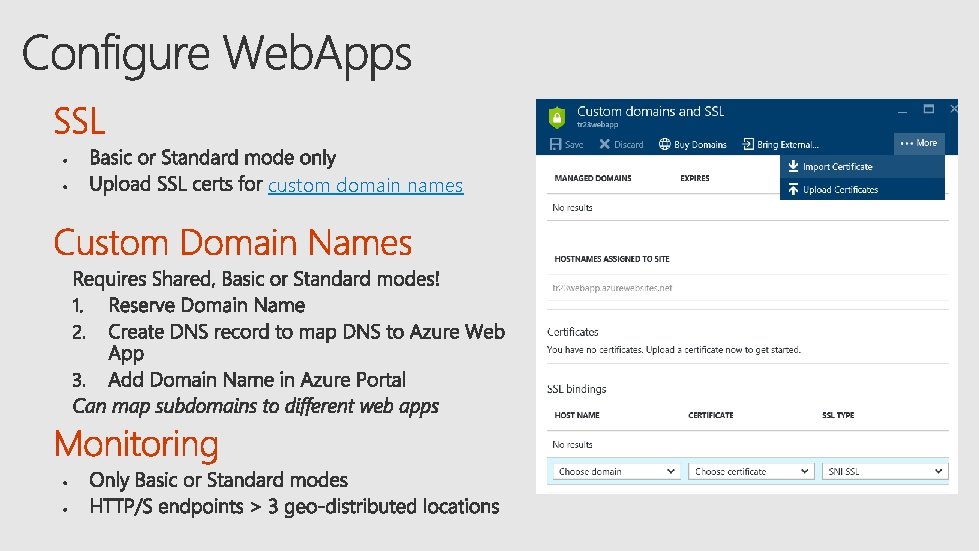Click 'Add Domain Name in Azure Portal' item
The image size is (979, 551).
[x=257, y=379]
